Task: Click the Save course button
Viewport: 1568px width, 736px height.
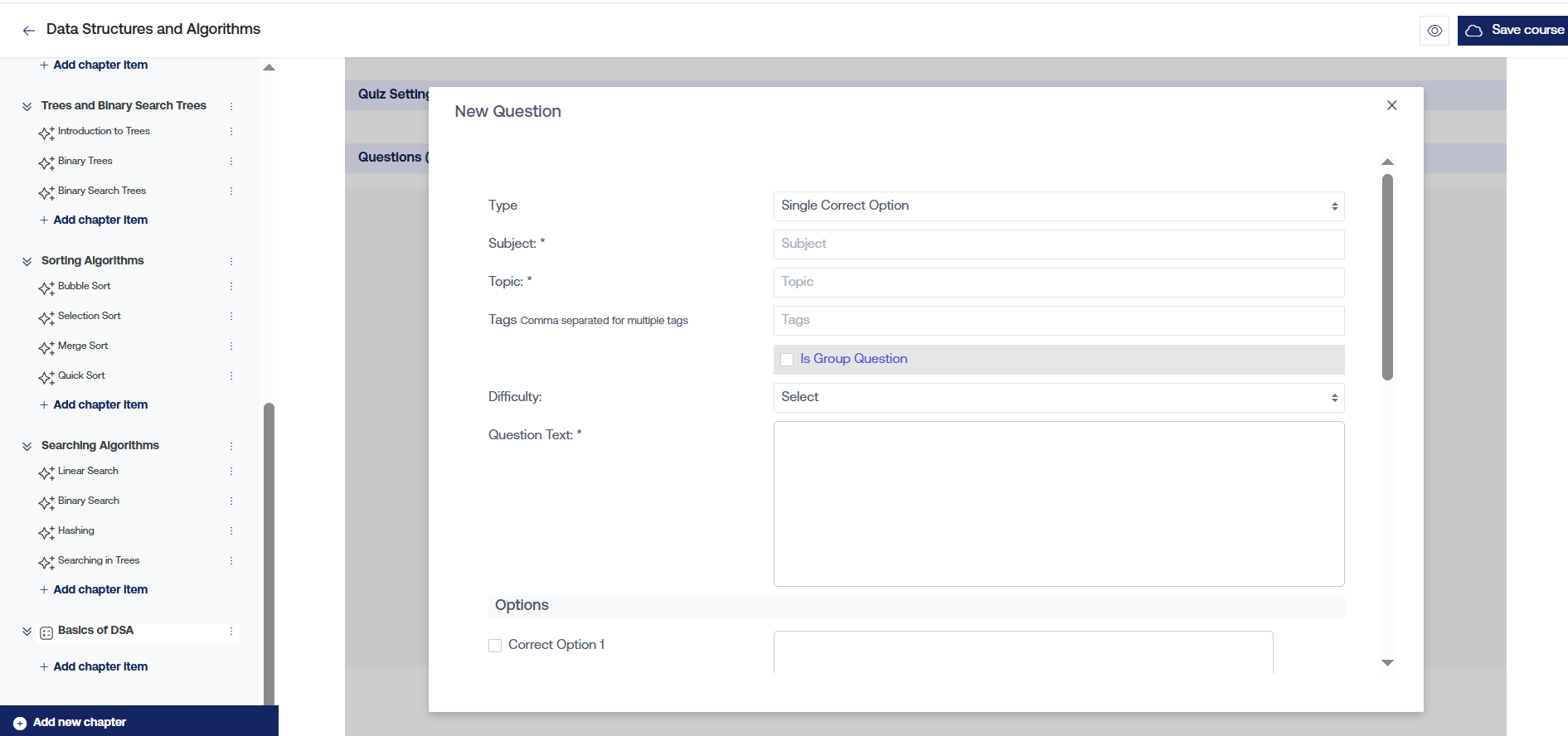Action: 1514,31
